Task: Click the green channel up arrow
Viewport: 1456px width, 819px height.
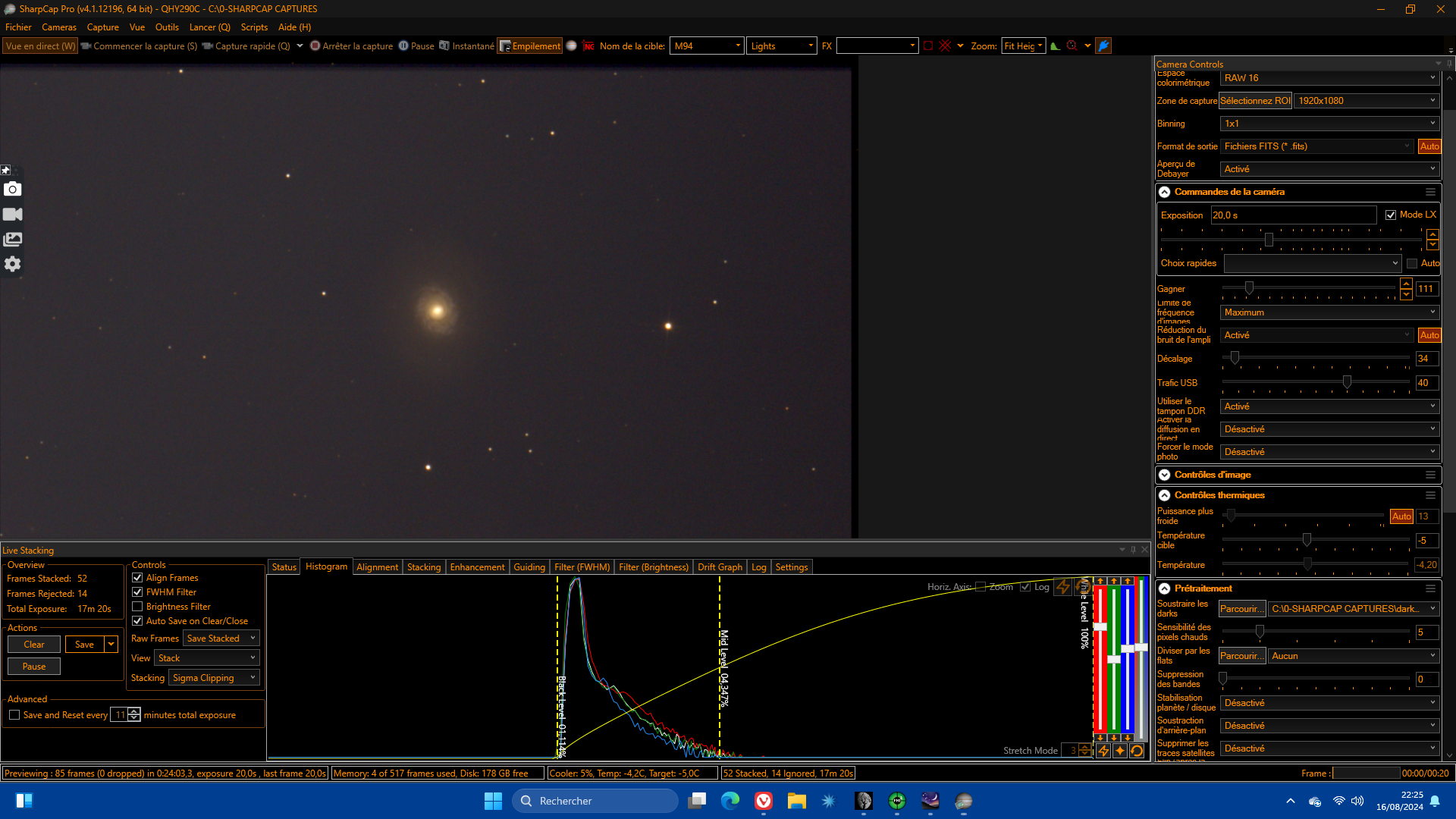Action: (x=1114, y=581)
